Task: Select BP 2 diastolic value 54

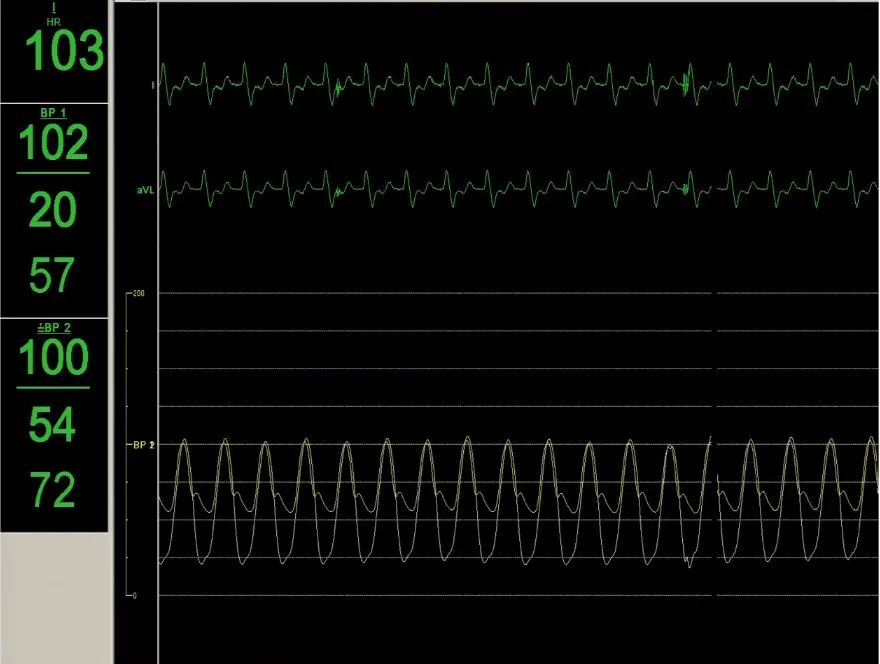Action: [x=52, y=424]
